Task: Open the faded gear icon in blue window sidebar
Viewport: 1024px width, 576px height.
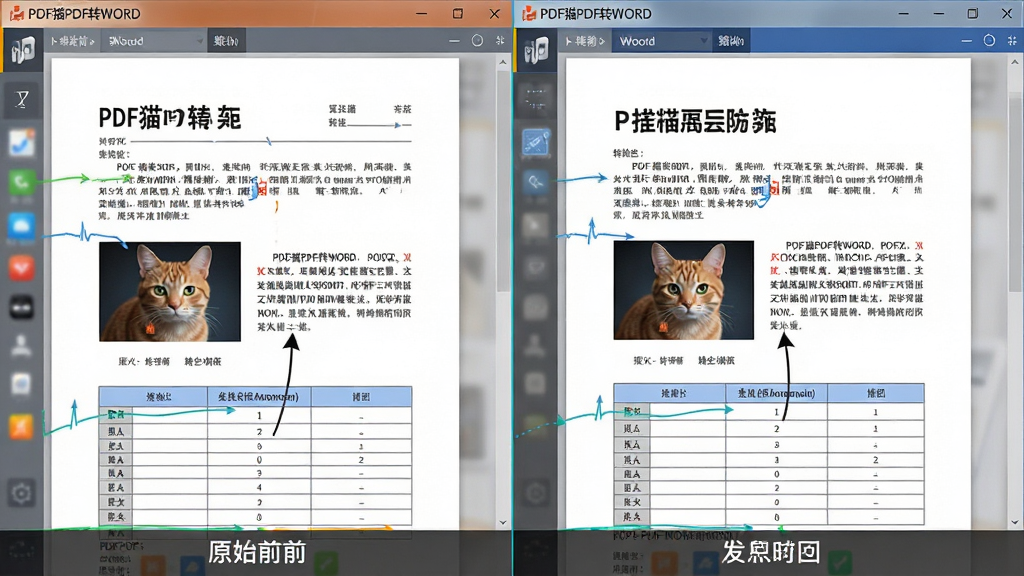Action: [536, 493]
